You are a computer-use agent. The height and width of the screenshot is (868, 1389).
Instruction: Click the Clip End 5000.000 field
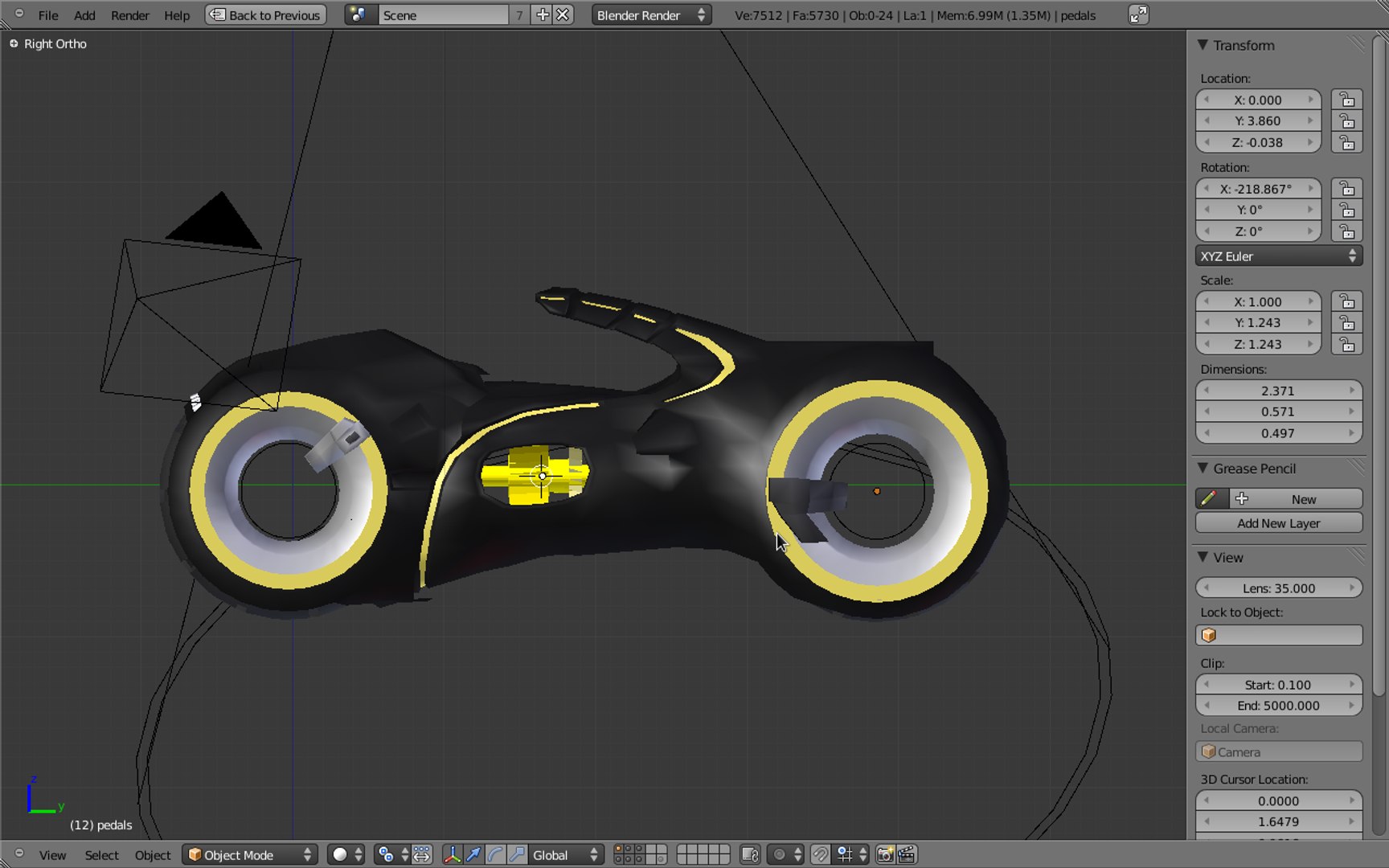(1278, 706)
